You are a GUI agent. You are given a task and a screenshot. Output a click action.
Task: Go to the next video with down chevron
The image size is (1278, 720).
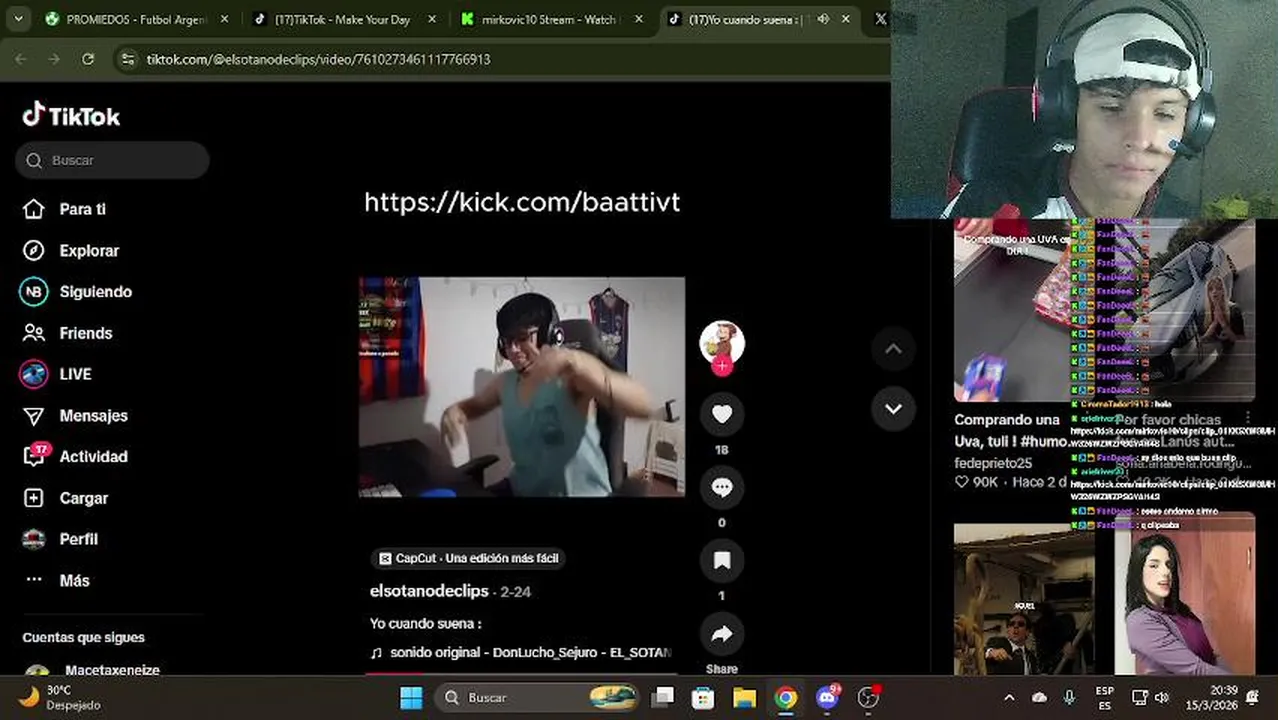(x=893, y=409)
